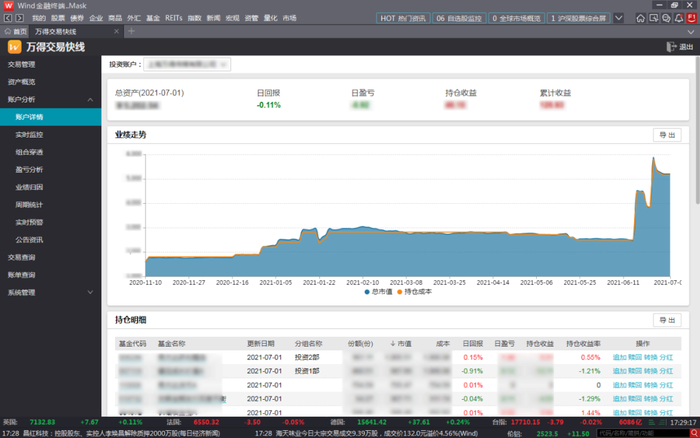Click the HOT 热门资讯 button
The width and height of the screenshot is (700, 438).
tap(402, 18)
